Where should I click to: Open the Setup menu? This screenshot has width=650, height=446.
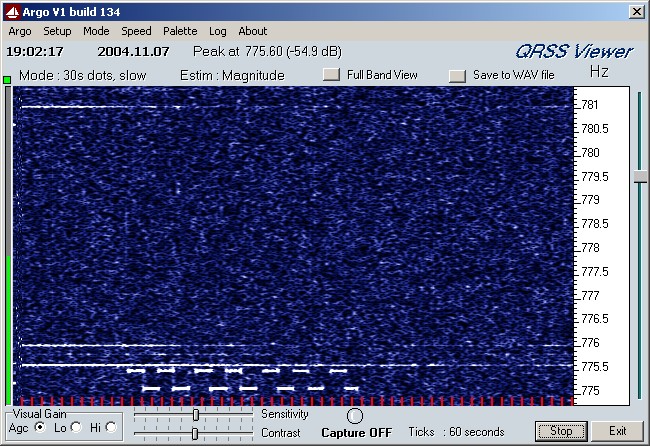[x=57, y=31]
